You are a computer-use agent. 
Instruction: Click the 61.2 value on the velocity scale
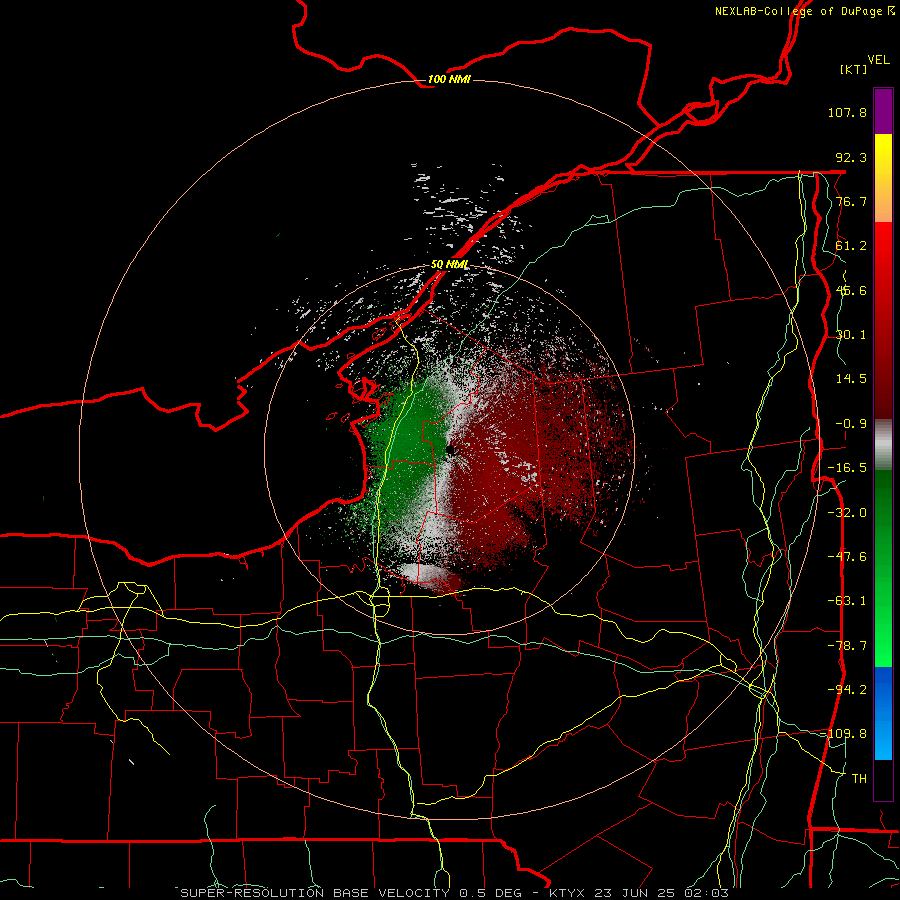tap(851, 246)
